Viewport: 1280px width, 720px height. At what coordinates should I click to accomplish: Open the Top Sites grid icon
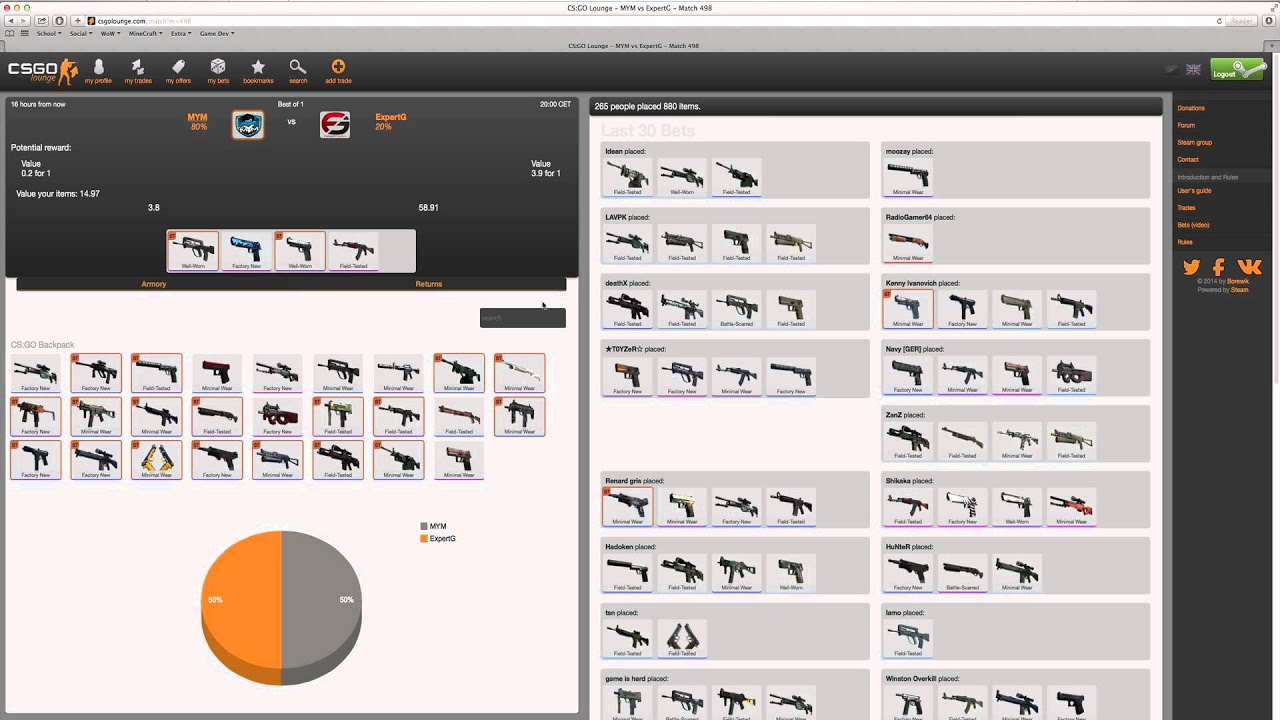click(24, 33)
